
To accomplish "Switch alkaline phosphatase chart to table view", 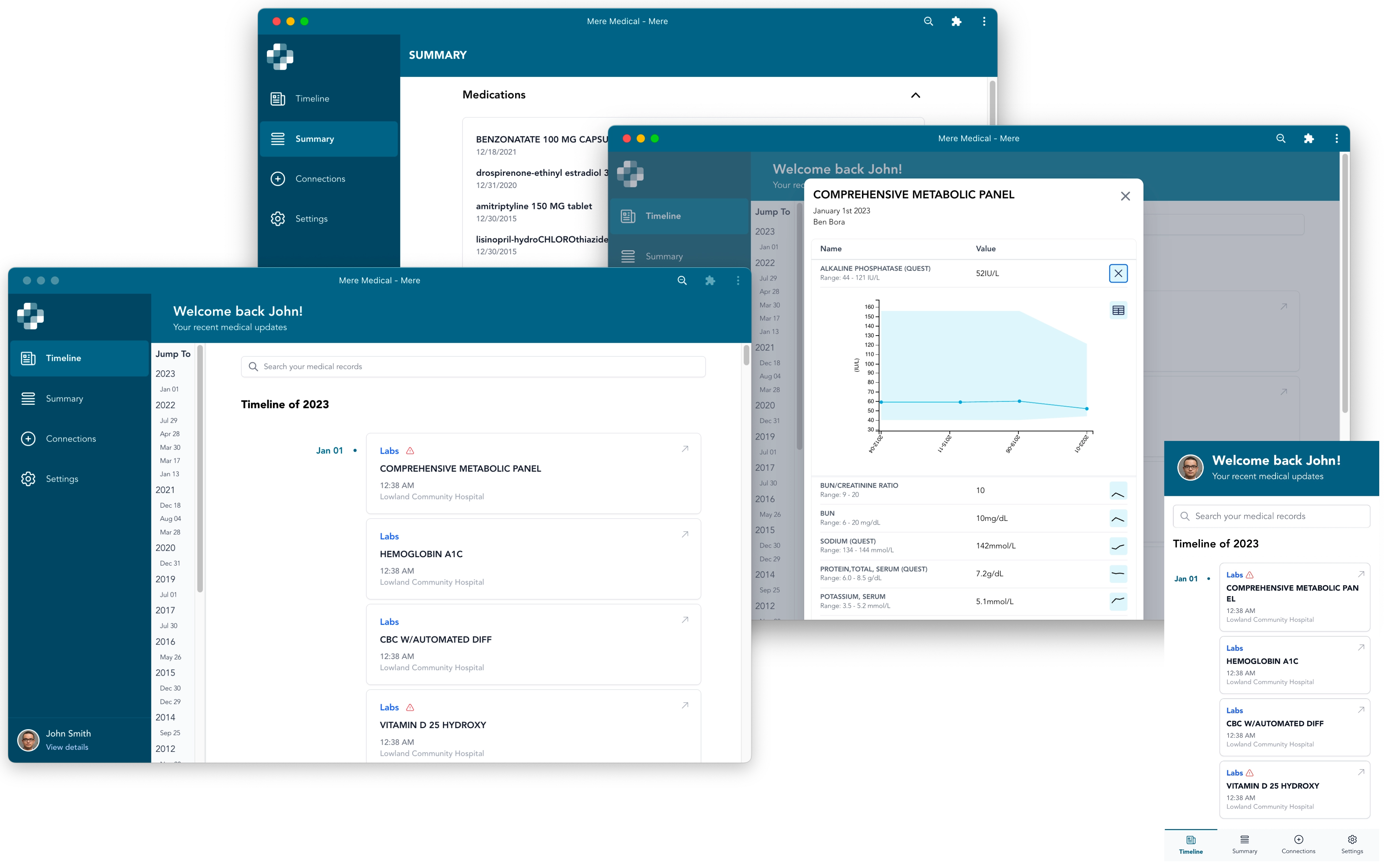I will 1117,311.
